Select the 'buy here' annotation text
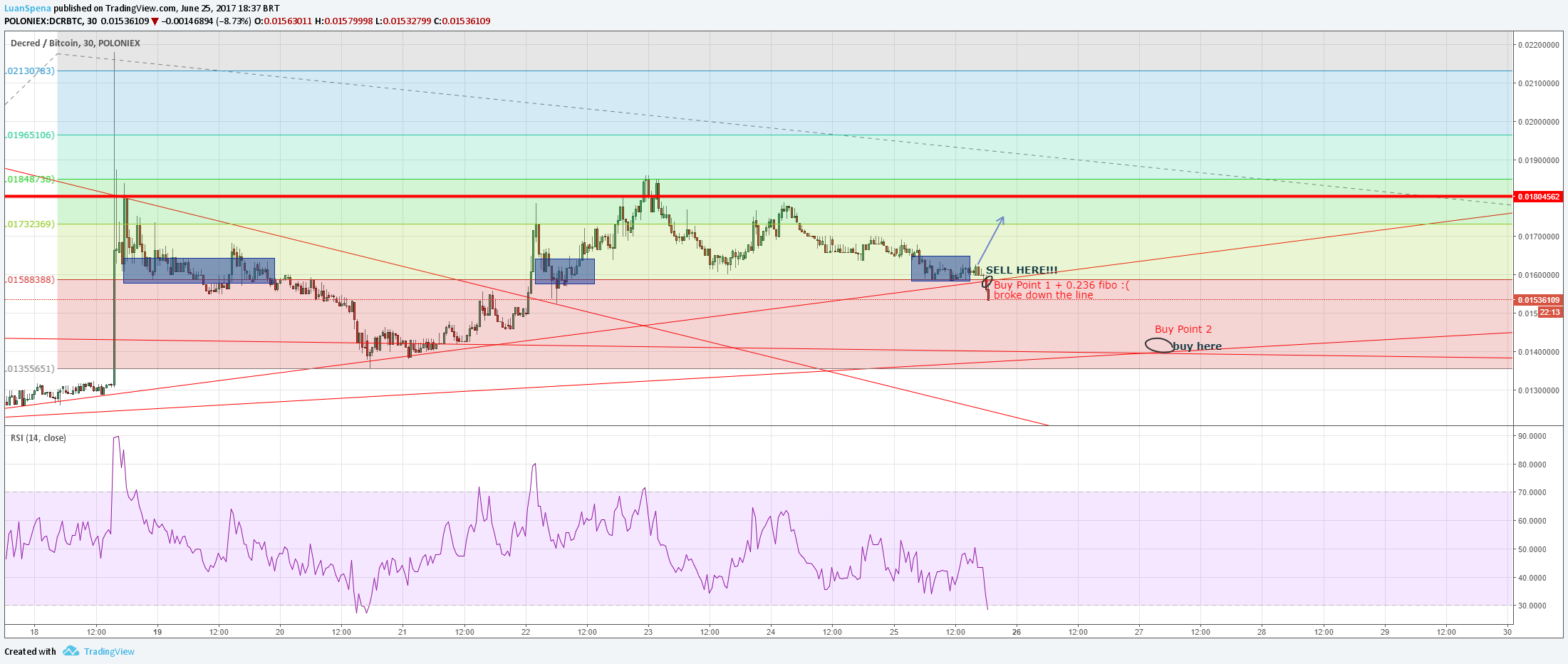Viewport: 1568px width, 664px height. point(1197,346)
